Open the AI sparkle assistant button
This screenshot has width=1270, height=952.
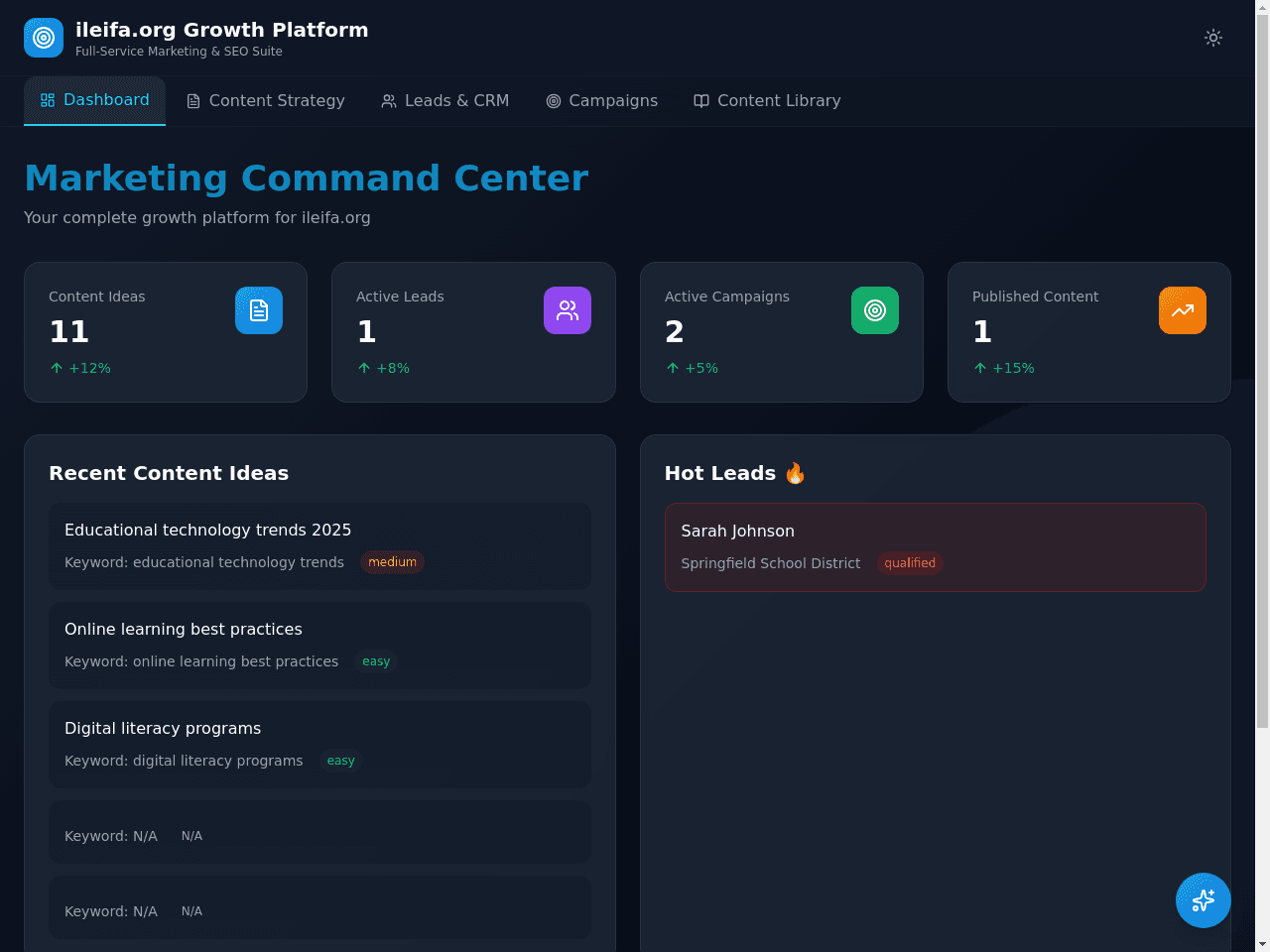pos(1204,900)
